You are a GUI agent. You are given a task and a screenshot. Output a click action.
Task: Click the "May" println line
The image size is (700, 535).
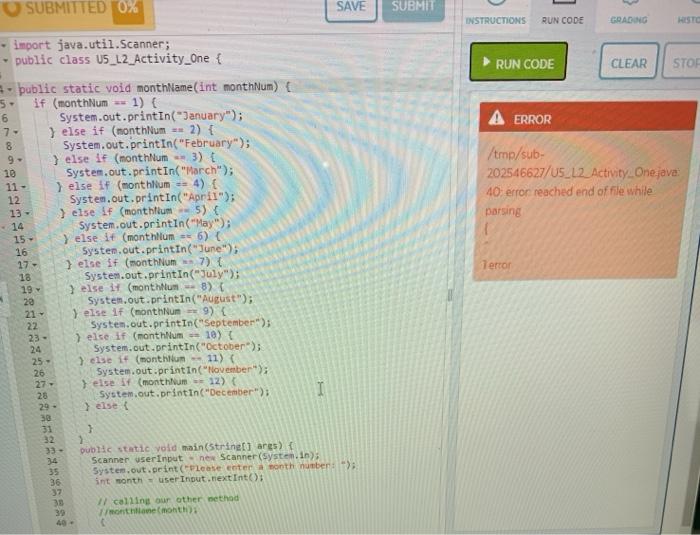[155, 224]
